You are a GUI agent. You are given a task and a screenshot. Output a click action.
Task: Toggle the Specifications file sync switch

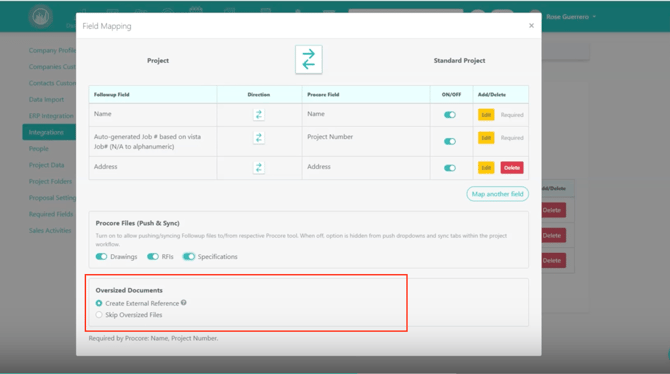pyautogui.click(x=188, y=256)
